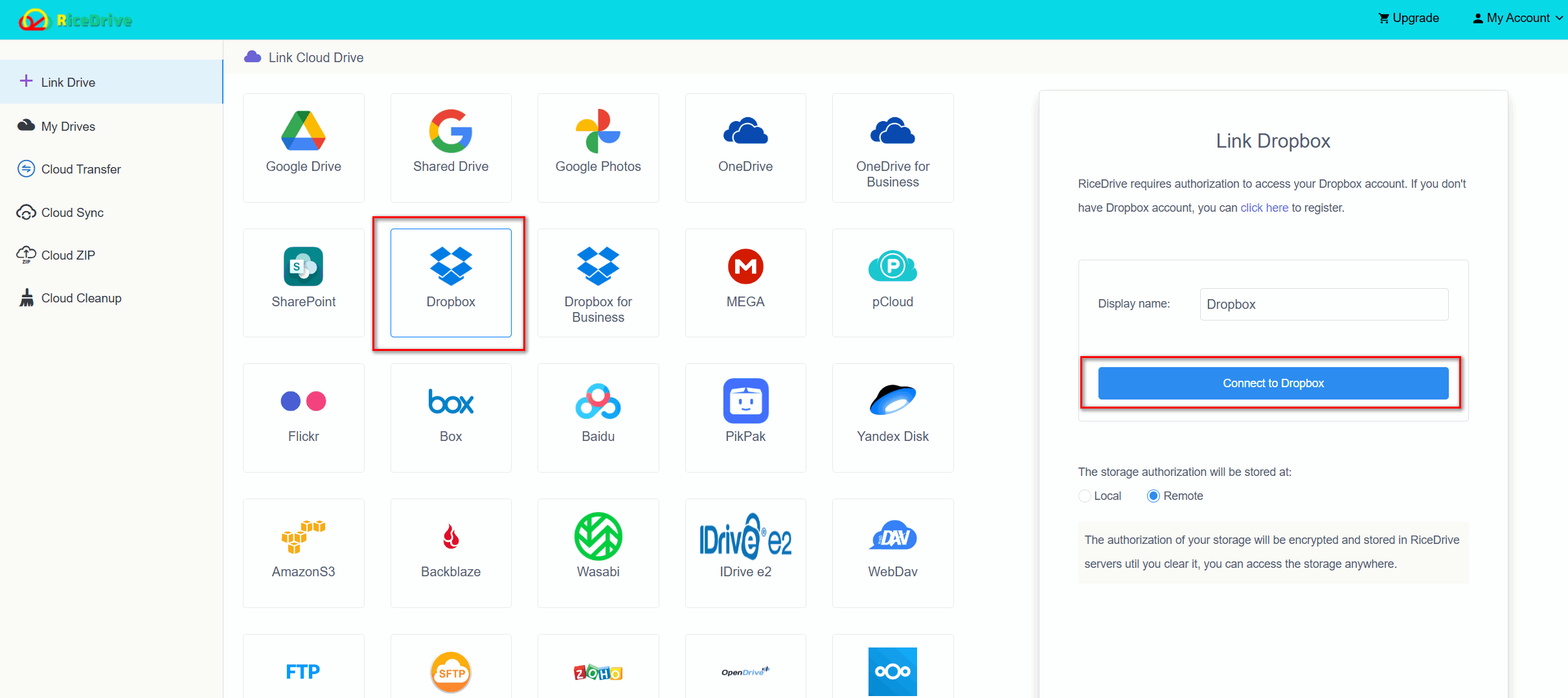Select the IDrive e2 tile
The image size is (1568, 698).
tap(745, 553)
